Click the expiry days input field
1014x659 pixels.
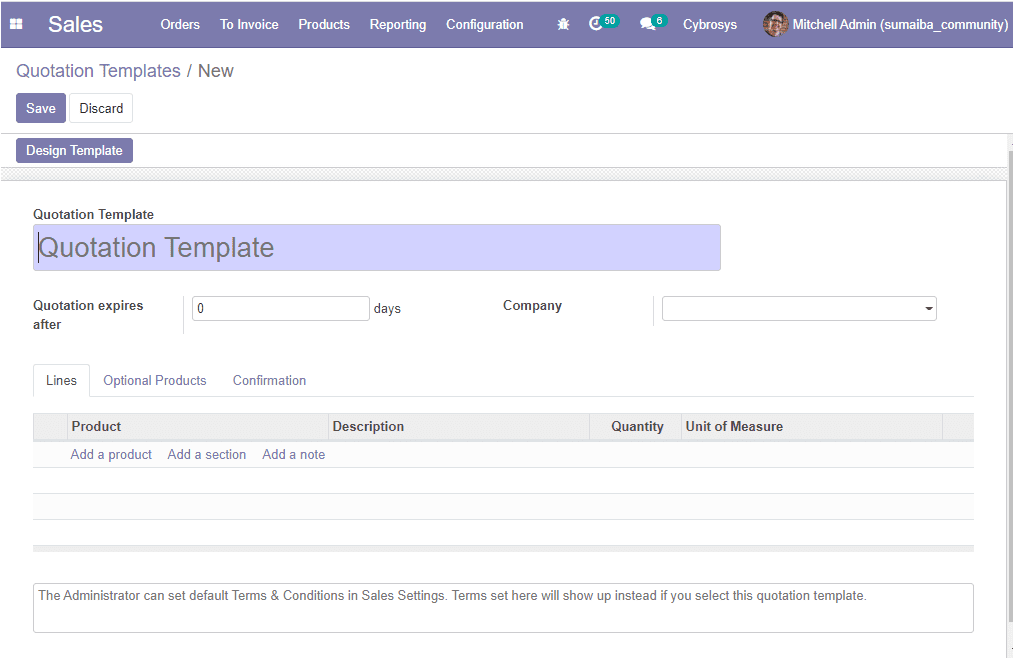click(x=281, y=308)
